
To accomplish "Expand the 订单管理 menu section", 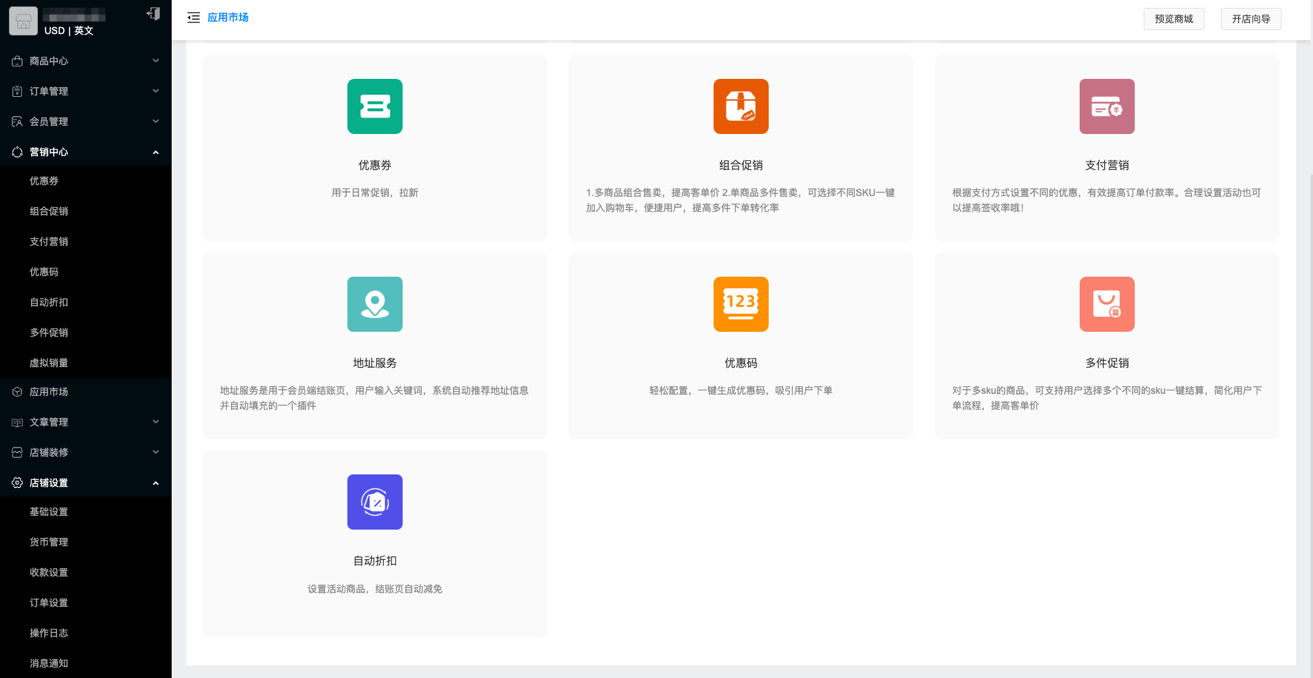I will (x=85, y=91).
